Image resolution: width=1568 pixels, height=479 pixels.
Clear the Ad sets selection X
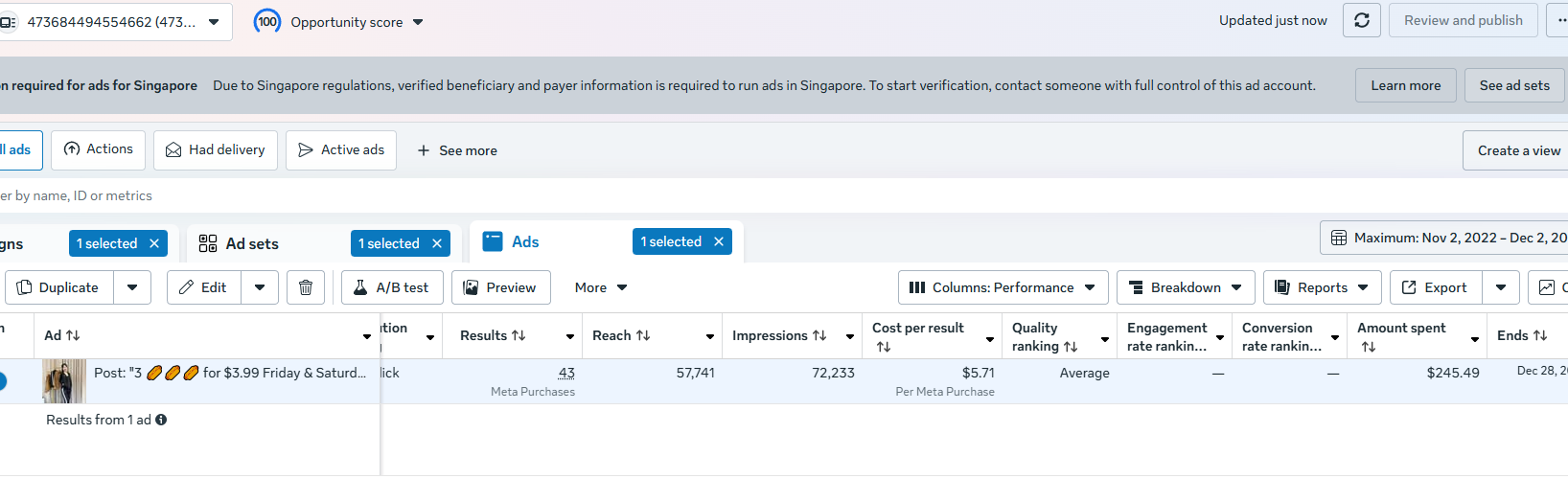(437, 243)
